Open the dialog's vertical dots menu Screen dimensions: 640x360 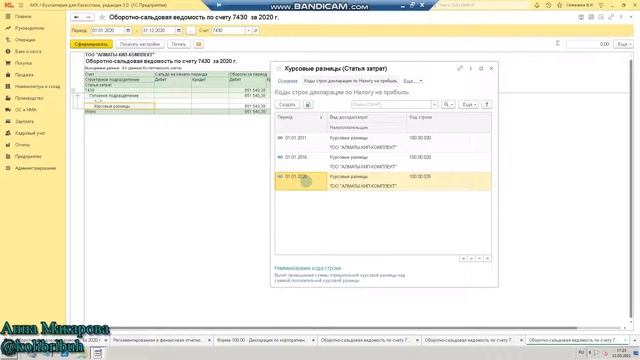[x=471, y=69]
